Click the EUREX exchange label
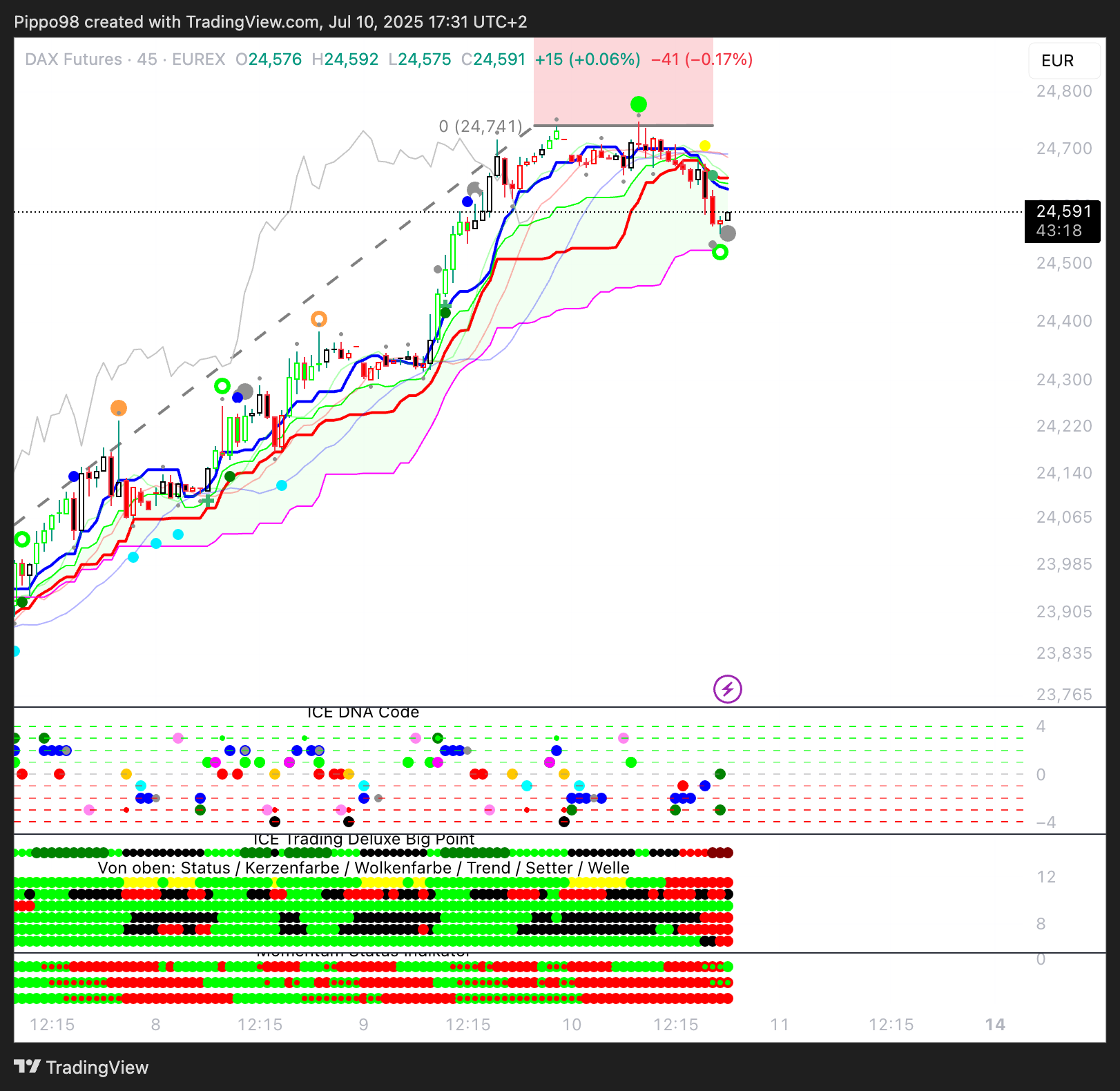Screen dimensions: 1120x1091 click(199, 59)
